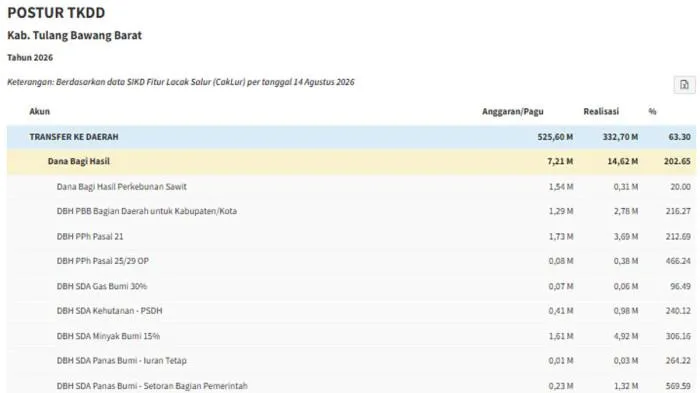This screenshot has width=700, height=393.
Task: Select the Dana Bagi Hasil row label
Action: 79,161
